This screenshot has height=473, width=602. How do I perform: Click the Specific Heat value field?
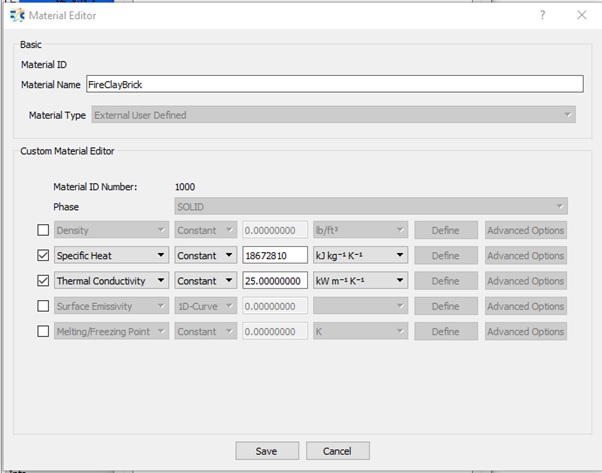pyautogui.click(x=274, y=255)
